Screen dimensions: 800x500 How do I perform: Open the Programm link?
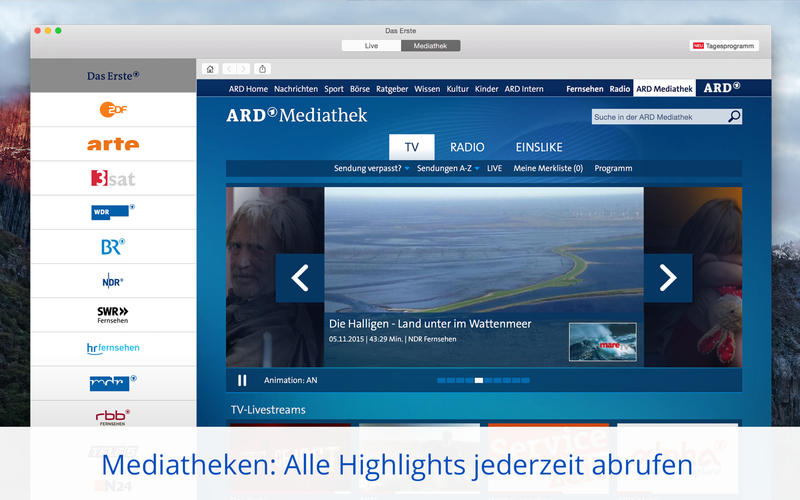point(613,168)
